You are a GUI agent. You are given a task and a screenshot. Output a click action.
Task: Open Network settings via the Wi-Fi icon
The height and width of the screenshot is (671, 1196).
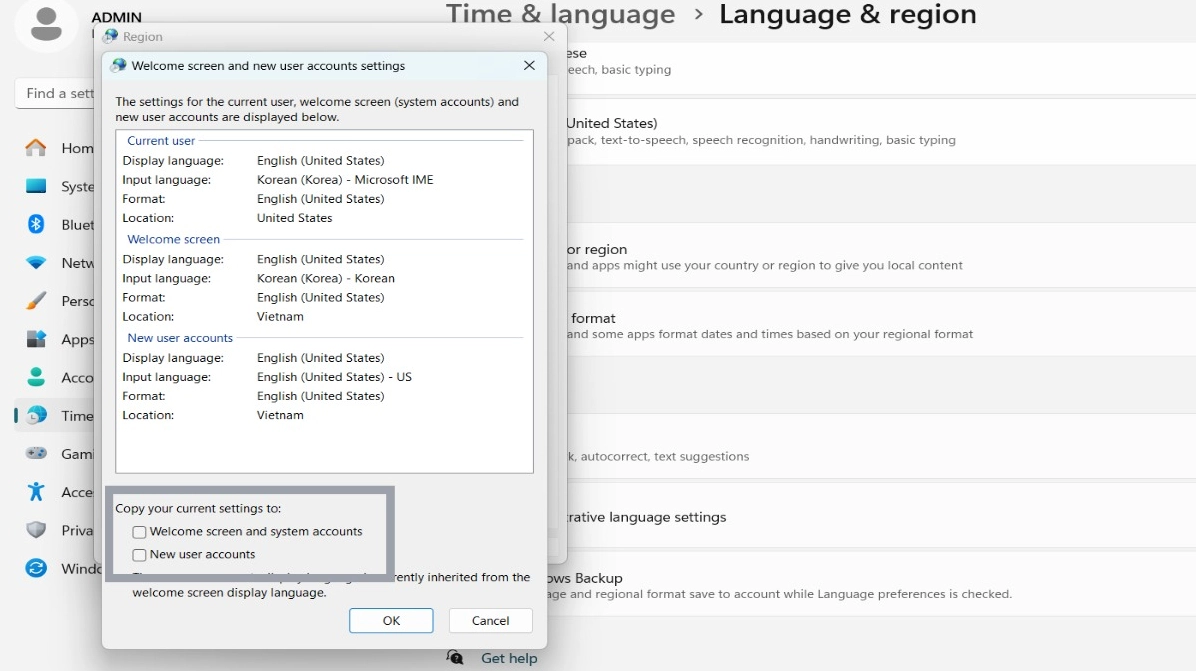tap(36, 263)
